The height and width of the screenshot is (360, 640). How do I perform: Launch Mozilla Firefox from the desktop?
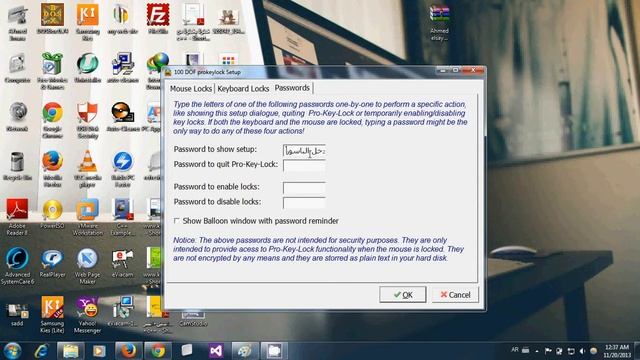tap(52, 169)
